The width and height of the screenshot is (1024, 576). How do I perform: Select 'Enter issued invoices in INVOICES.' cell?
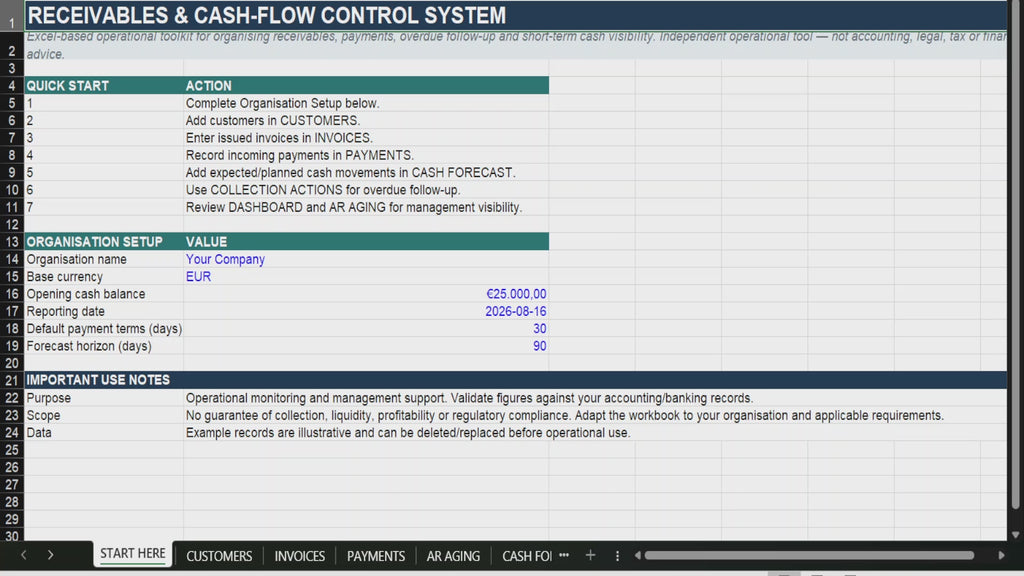tap(366, 138)
